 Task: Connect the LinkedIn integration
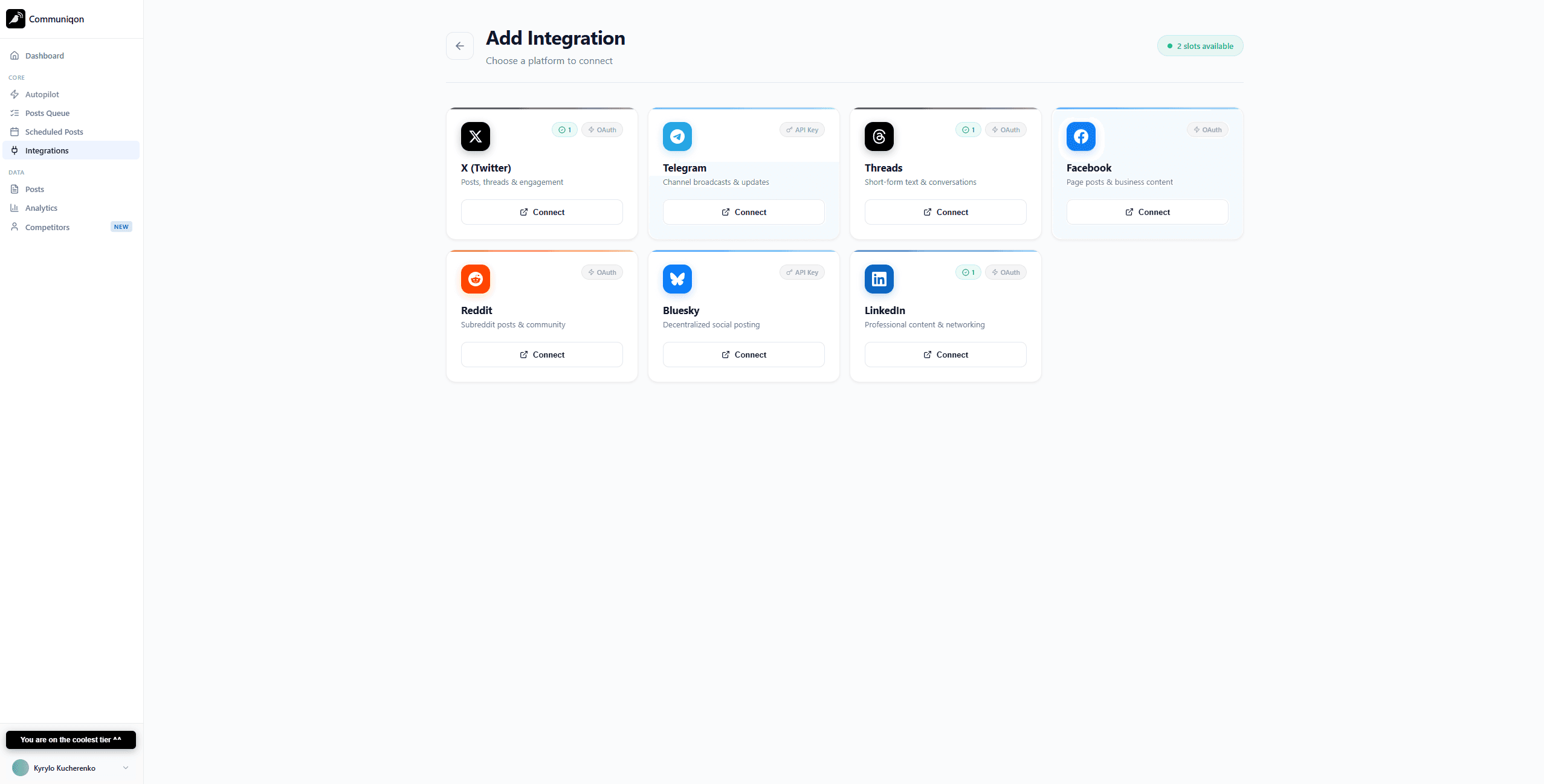coord(945,355)
